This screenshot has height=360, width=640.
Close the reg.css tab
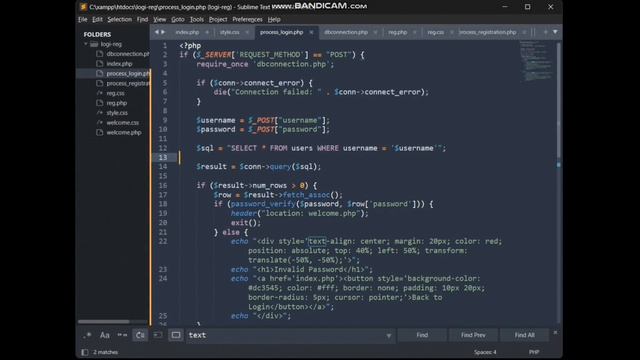(451, 32)
